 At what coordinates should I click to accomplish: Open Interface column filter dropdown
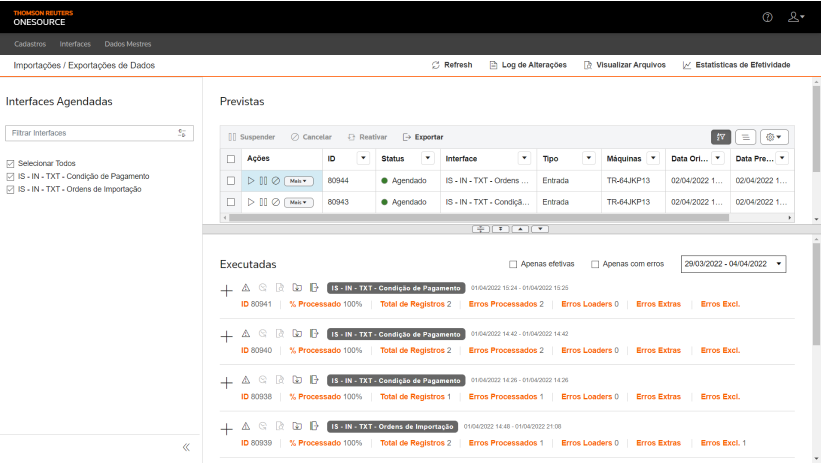coord(524,158)
